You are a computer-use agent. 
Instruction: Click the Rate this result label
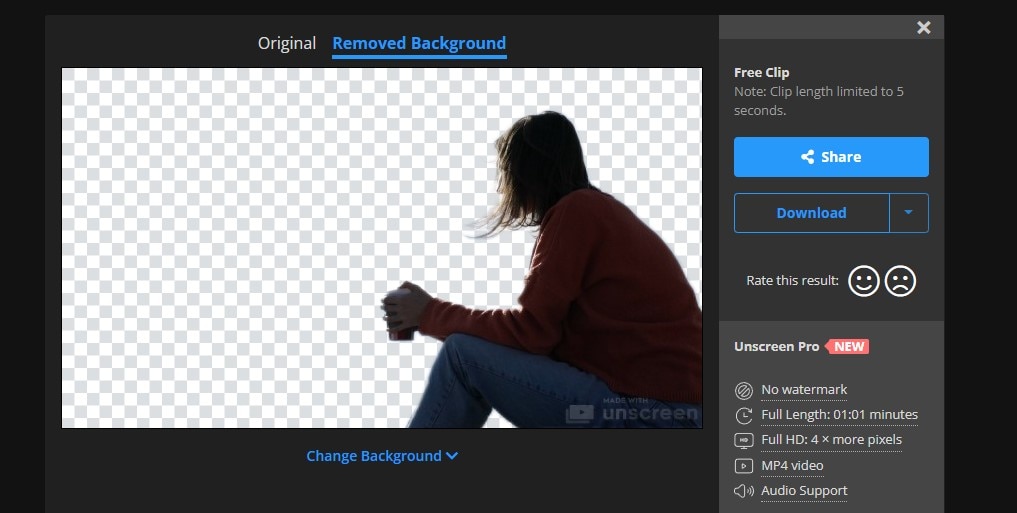pyautogui.click(x=792, y=281)
